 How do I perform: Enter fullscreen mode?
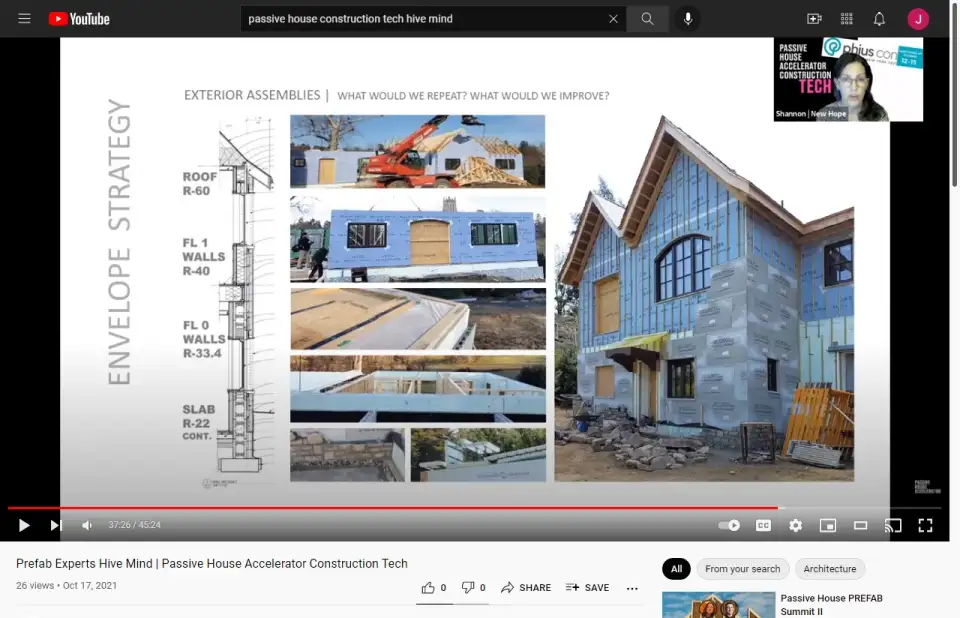tap(925, 525)
